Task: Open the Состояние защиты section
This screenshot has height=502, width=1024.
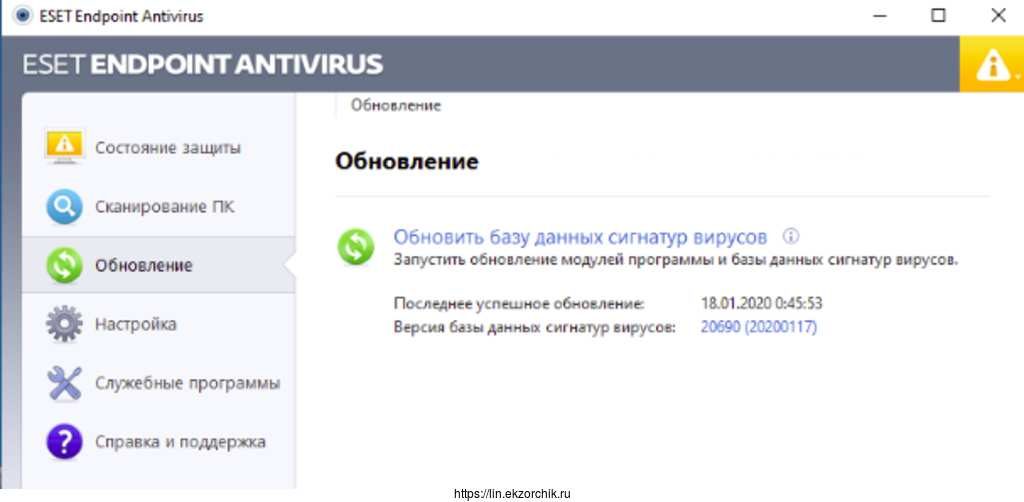Action: 167,148
